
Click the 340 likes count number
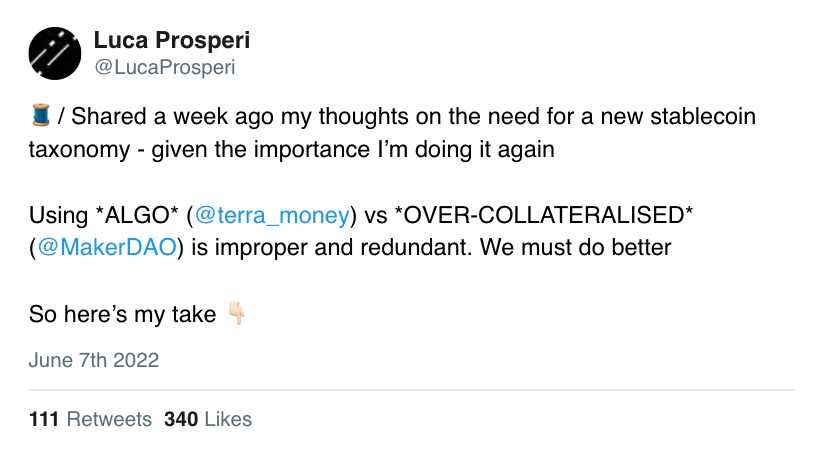click(x=180, y=419)
